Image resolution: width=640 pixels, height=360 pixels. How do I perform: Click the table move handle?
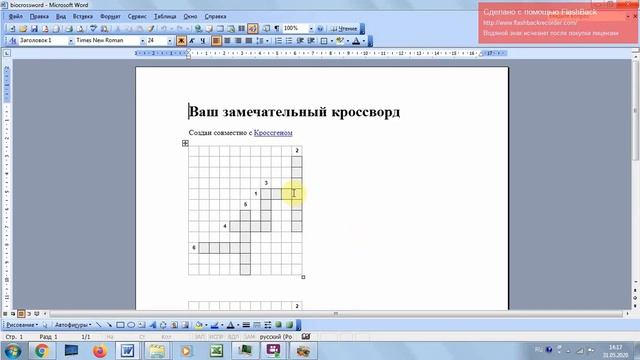[x=185, y=143]
